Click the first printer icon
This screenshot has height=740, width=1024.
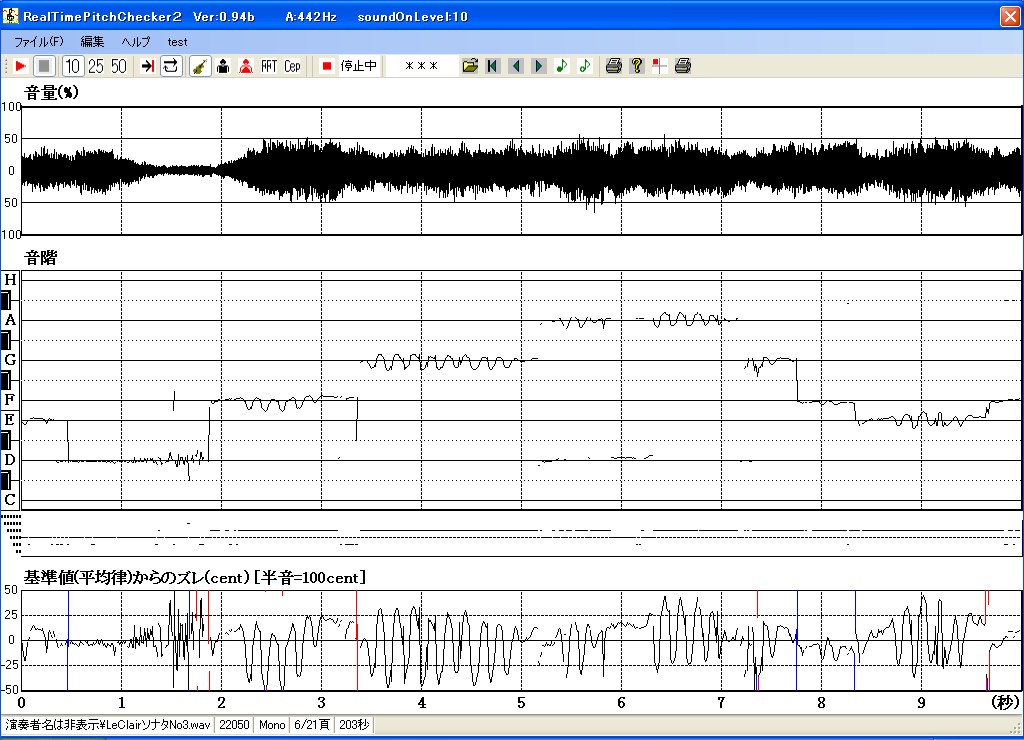tap(613, 66)
